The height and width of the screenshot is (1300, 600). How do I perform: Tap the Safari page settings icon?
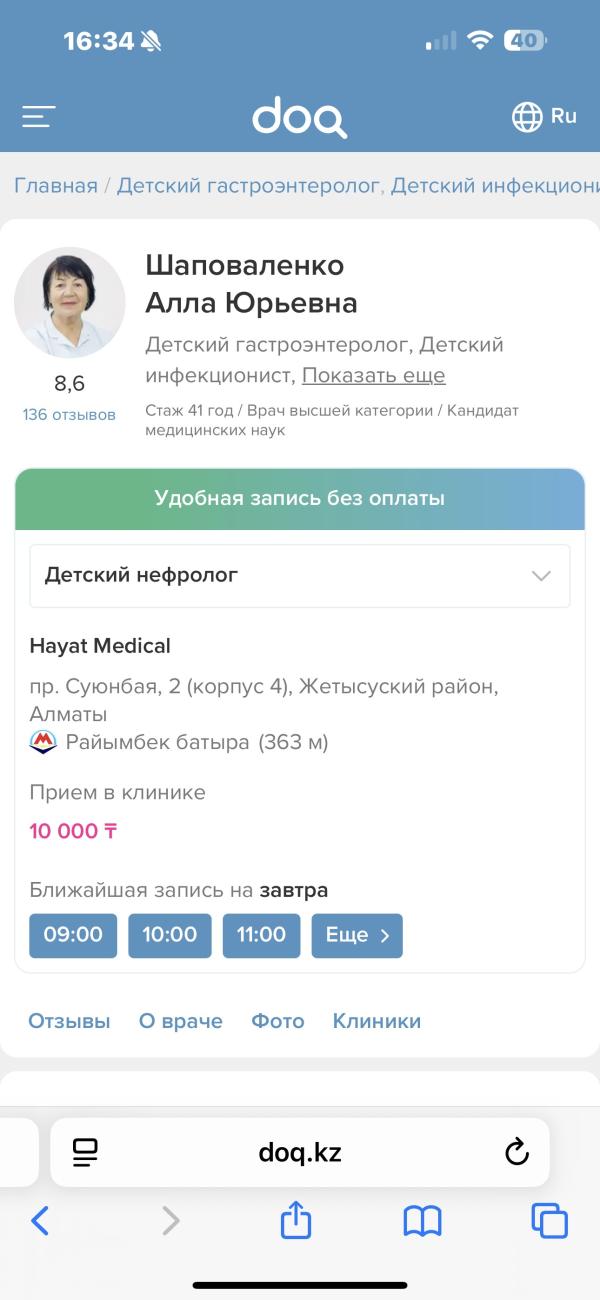click(86, 1153)
